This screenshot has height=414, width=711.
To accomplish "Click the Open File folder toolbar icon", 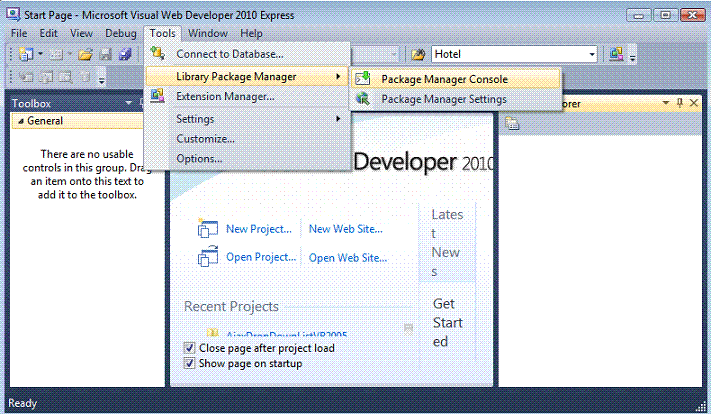I will pyautogui.click(x=85, y=54).
